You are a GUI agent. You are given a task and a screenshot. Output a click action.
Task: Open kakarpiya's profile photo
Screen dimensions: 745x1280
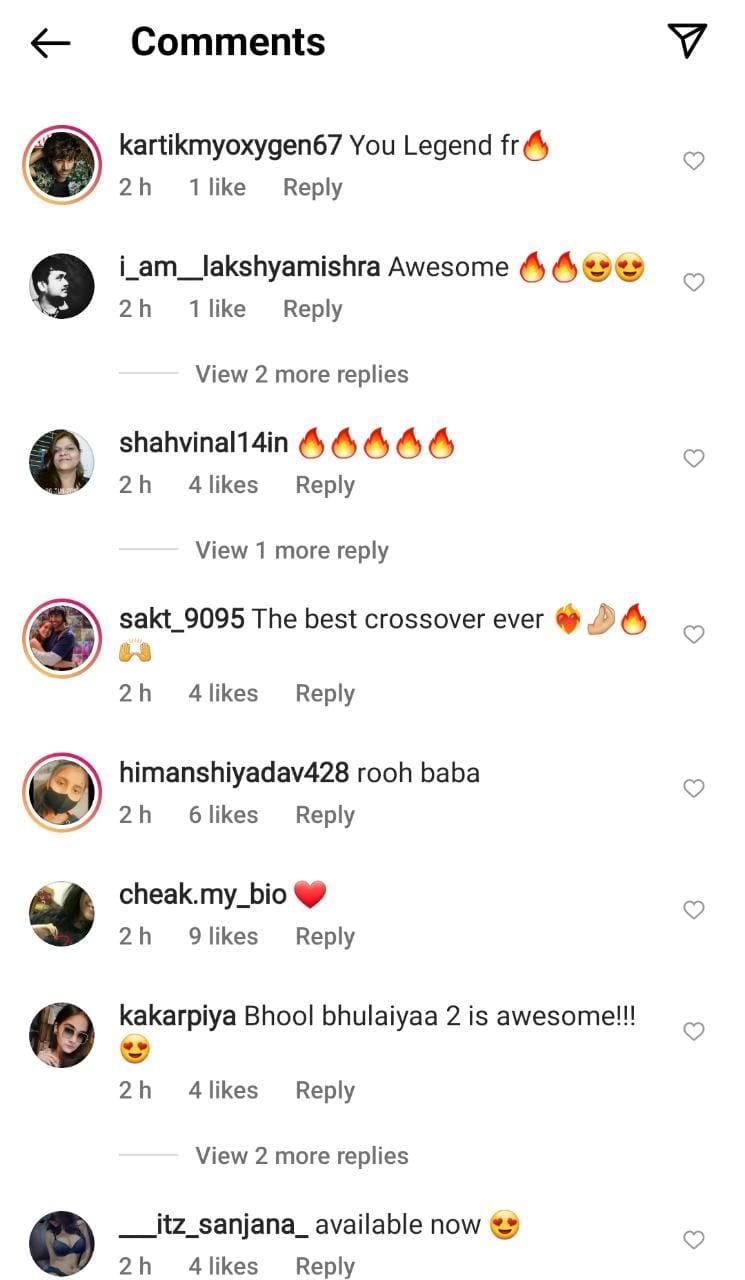(62, 1035)
